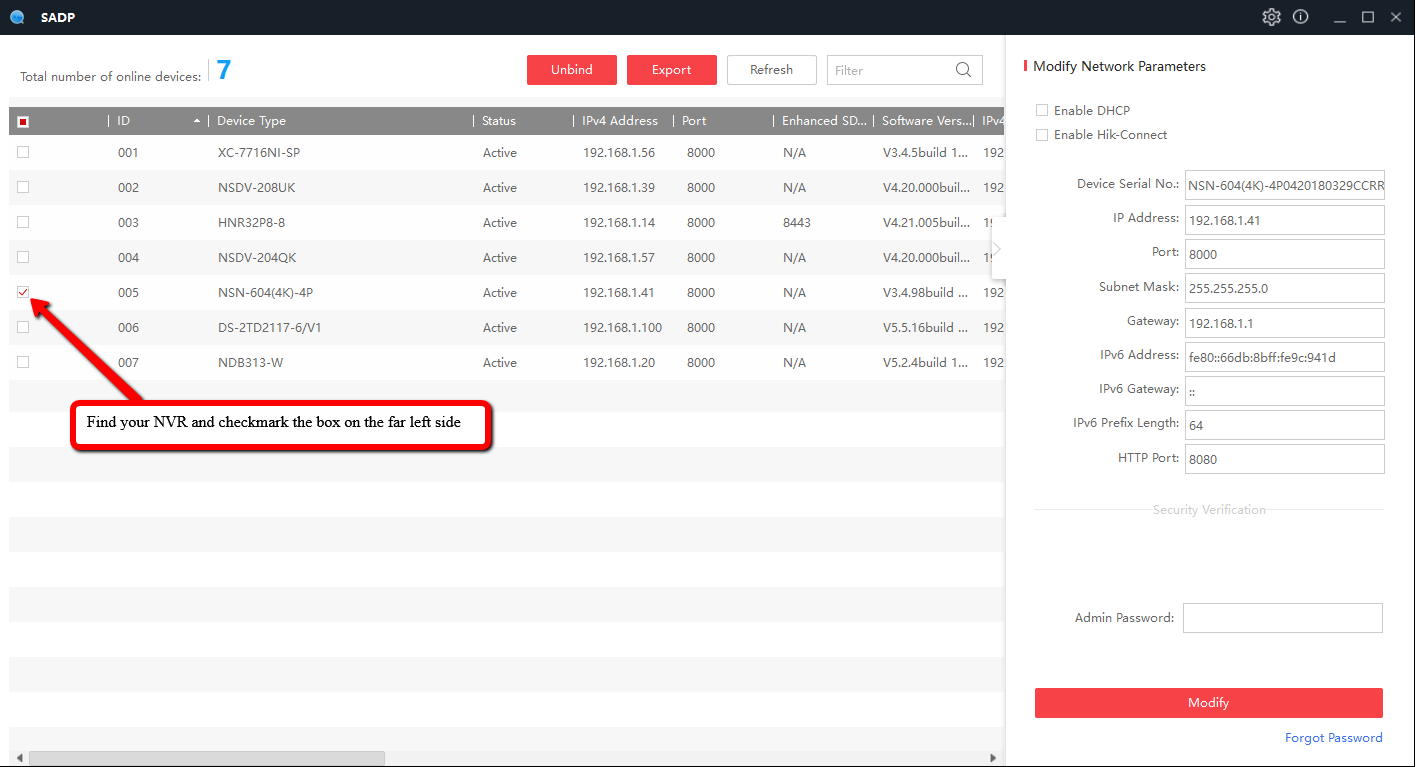The width and height of the screenshot is (1416, 767).
Task: Enable DHCP checkbox
Action: coord(1042,110)
